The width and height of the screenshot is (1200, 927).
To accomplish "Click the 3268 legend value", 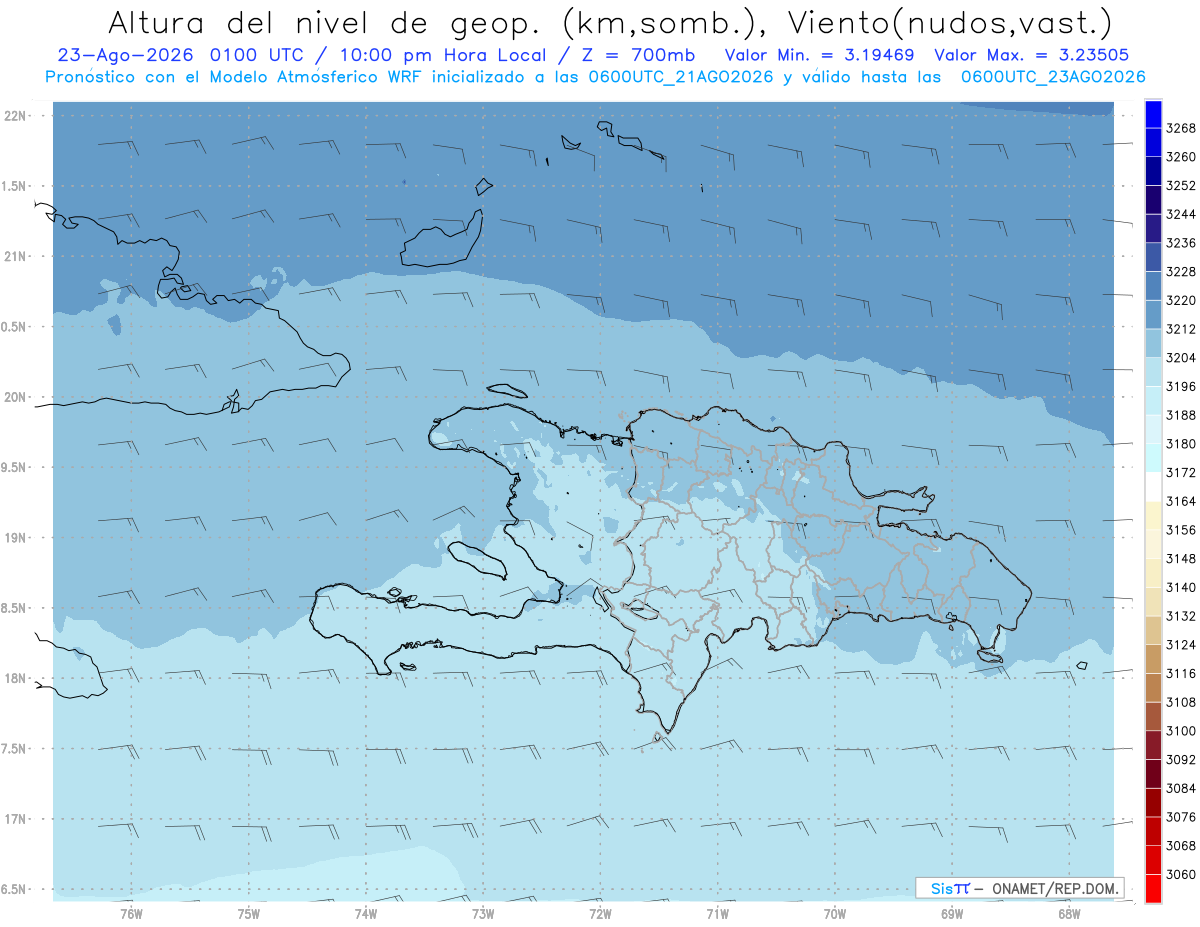I will pyautogui.click(x=1181, y=129).
